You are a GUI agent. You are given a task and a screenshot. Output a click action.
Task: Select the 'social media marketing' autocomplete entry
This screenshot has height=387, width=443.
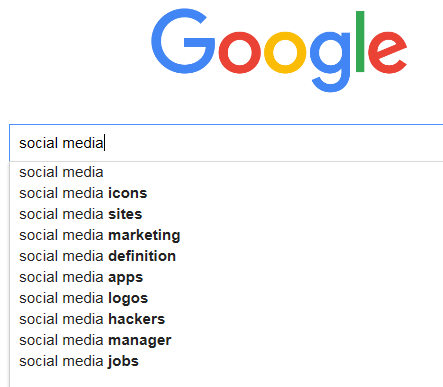click(226, 235)
